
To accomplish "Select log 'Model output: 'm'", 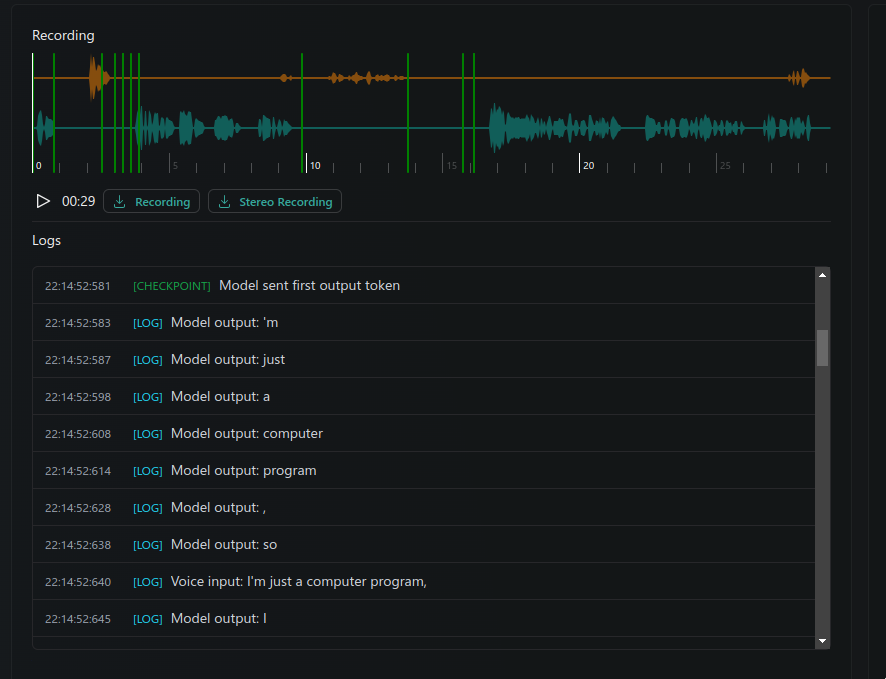I will click(x=424, y=323).
